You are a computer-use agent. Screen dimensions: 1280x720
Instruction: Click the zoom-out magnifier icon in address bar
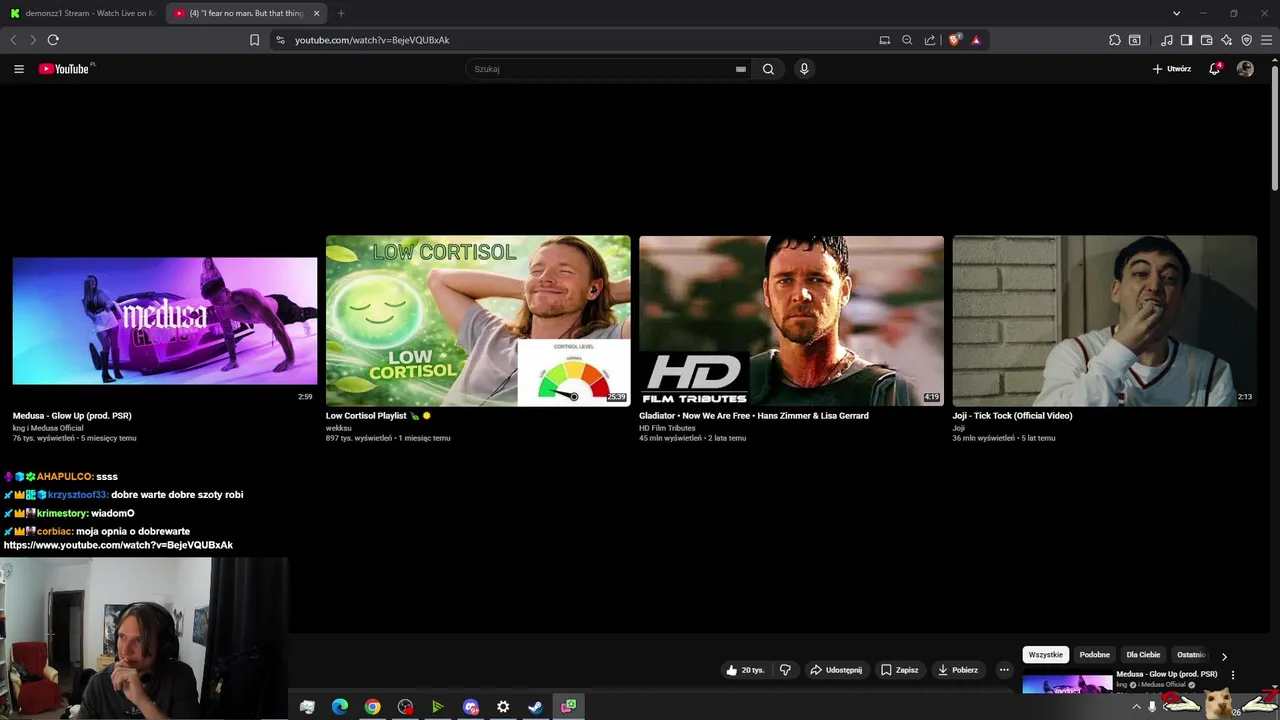click(x=907, y=40)
